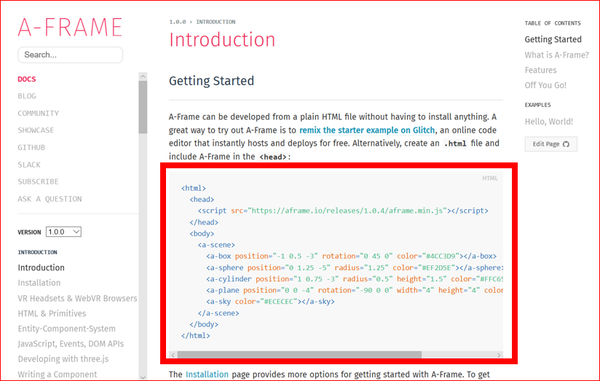Click the A-FRAME logo

tap(70, 27)
